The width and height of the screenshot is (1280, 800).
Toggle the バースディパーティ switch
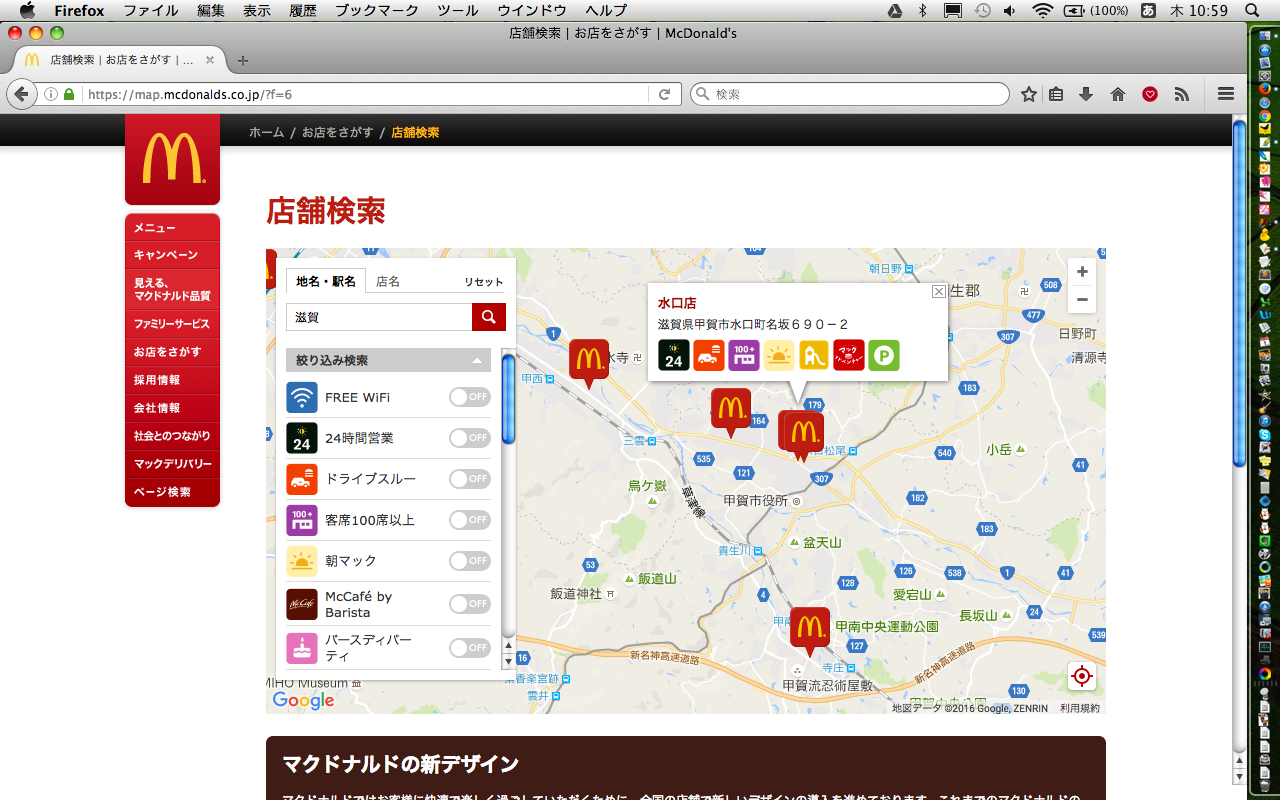[x=470, y=648]
